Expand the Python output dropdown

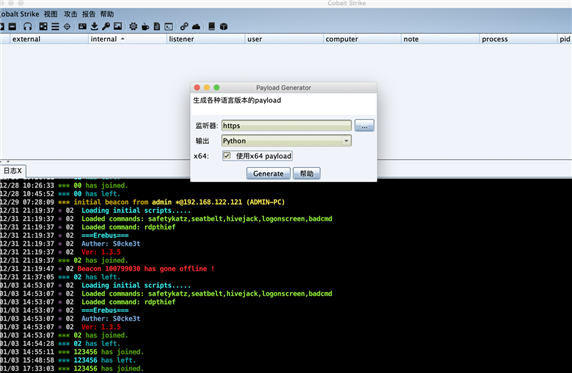pyautogui.click(x=286, y=141)
